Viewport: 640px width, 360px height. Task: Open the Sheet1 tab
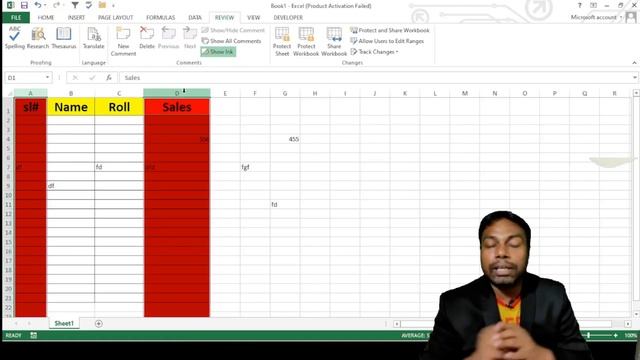click(64, 323)
